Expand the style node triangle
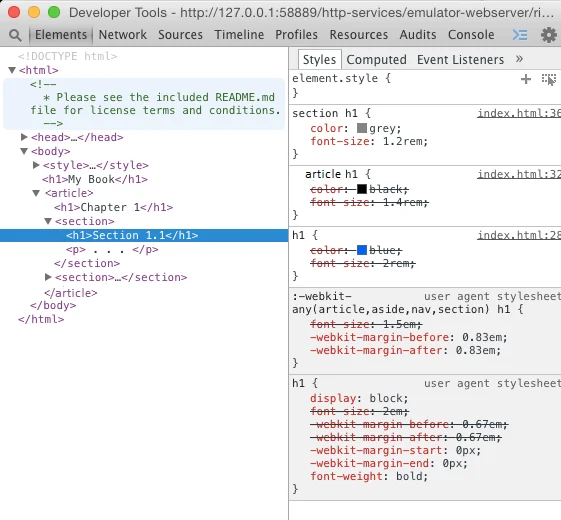 (x=36, y=165)
